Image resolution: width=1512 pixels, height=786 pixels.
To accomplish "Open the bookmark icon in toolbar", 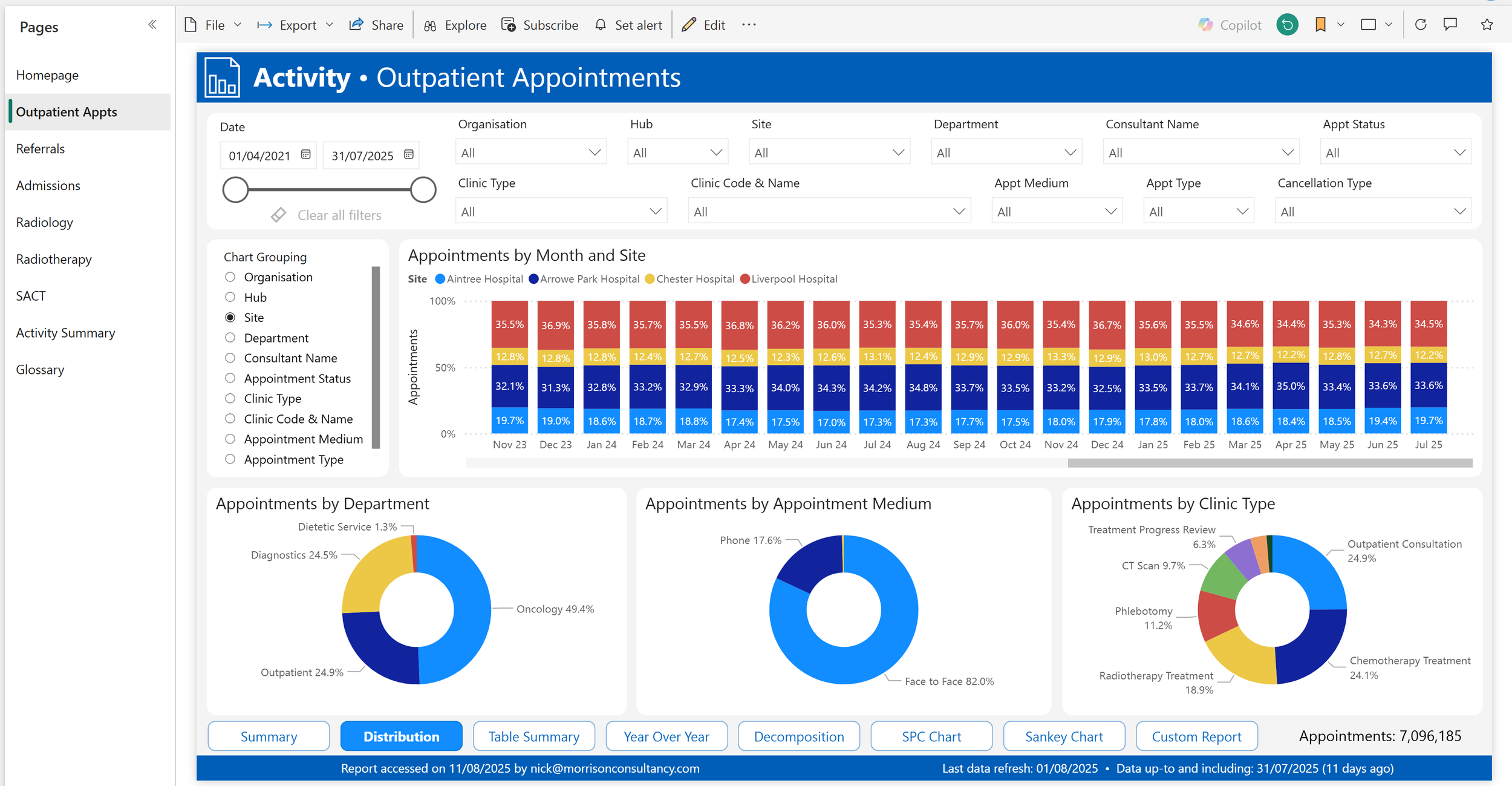I will [x=1320, y=25].
